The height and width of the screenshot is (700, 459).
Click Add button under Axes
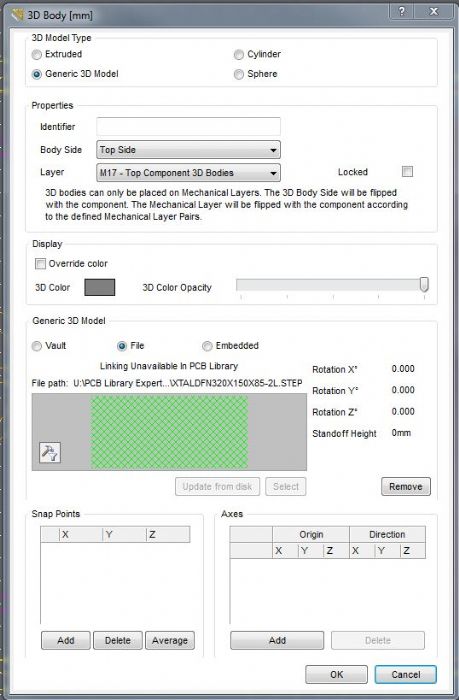(x=277, y=640)
